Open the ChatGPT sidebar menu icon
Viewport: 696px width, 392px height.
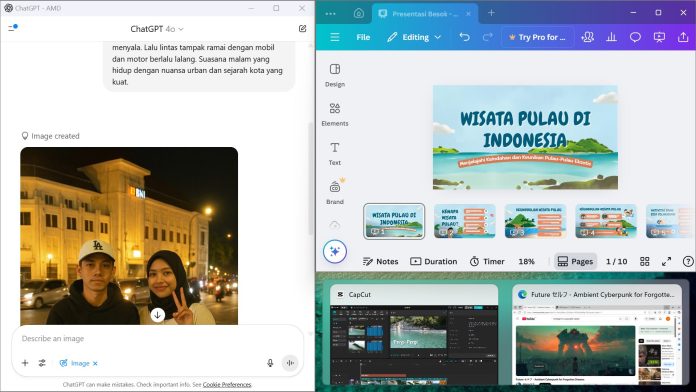tap(12, 28)
